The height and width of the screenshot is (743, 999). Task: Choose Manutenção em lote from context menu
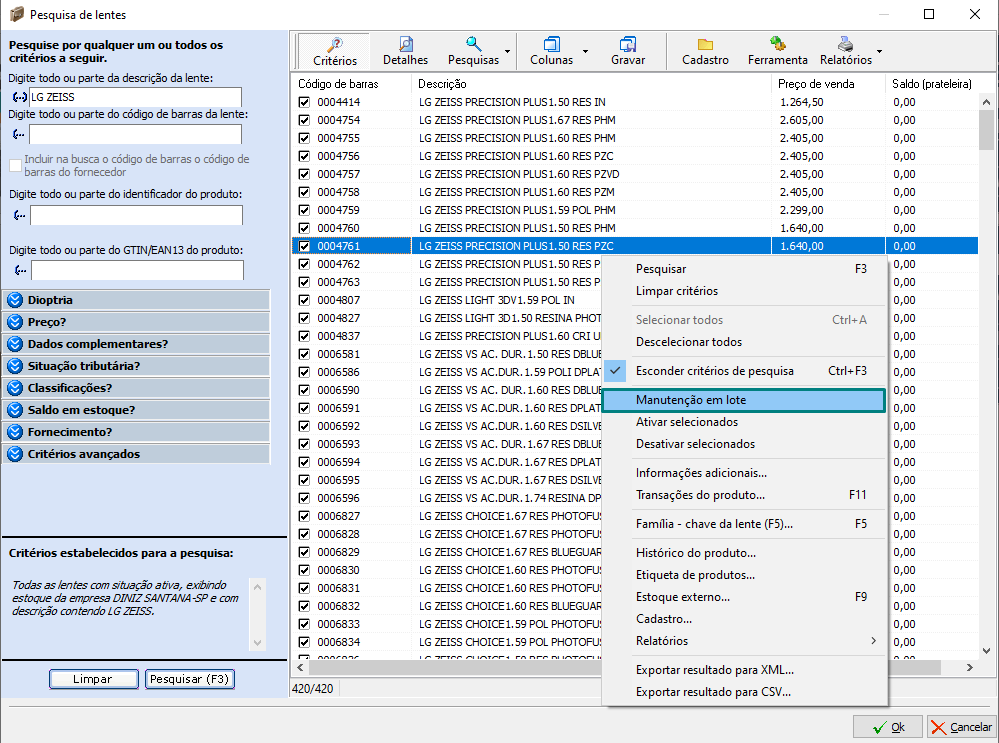(744, 400)
